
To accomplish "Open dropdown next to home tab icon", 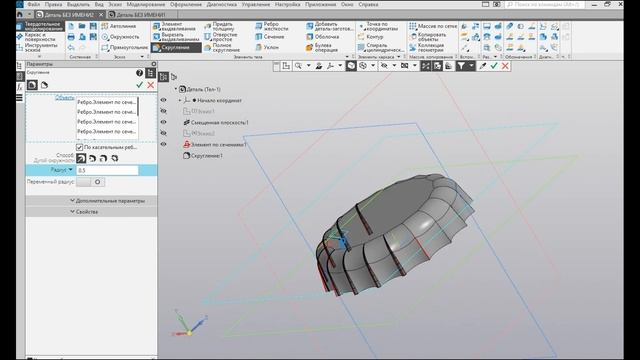I will click(x=29, y=14).
